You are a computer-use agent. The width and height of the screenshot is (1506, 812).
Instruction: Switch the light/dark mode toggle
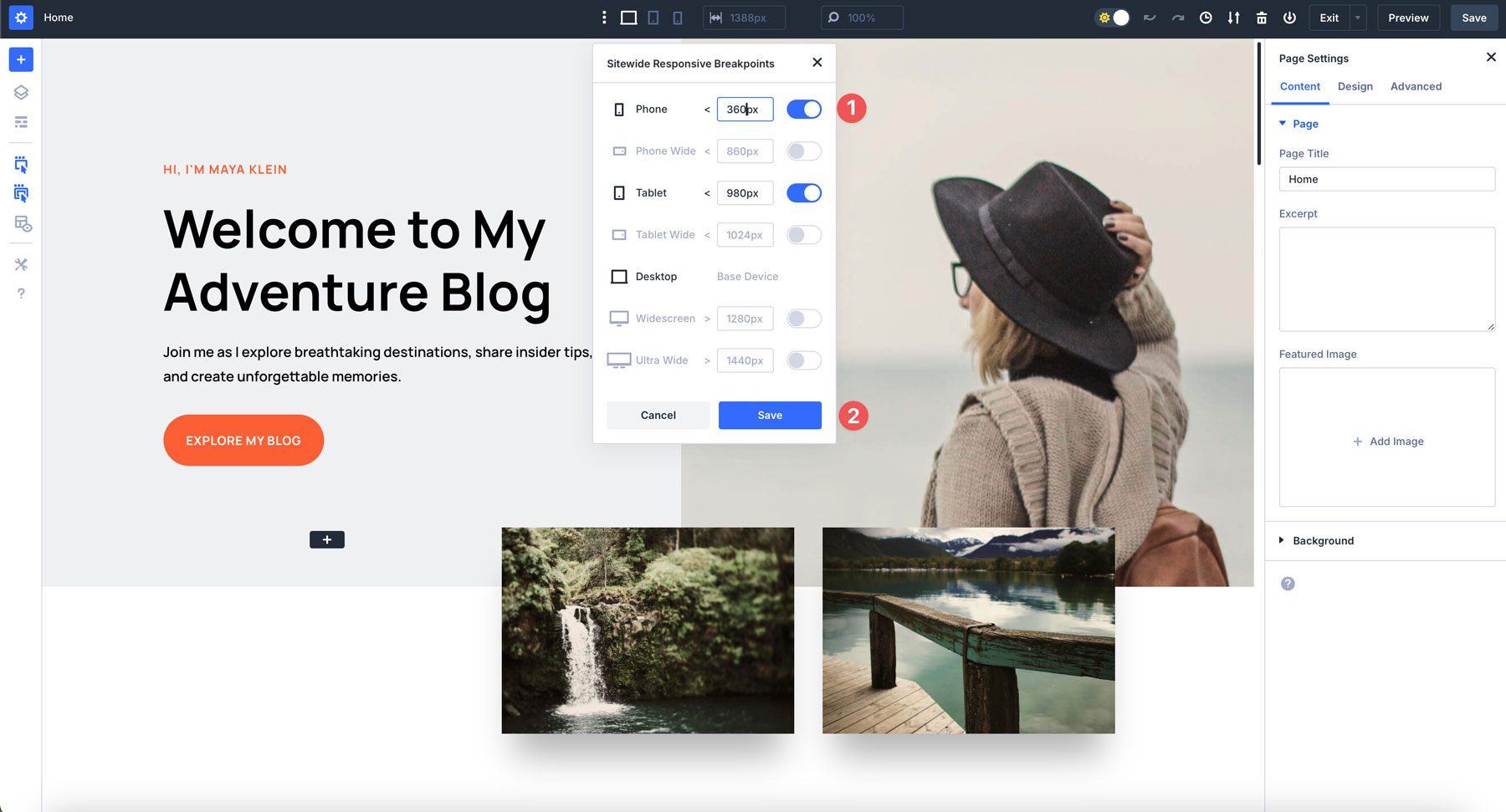(x=1112, y=17)
